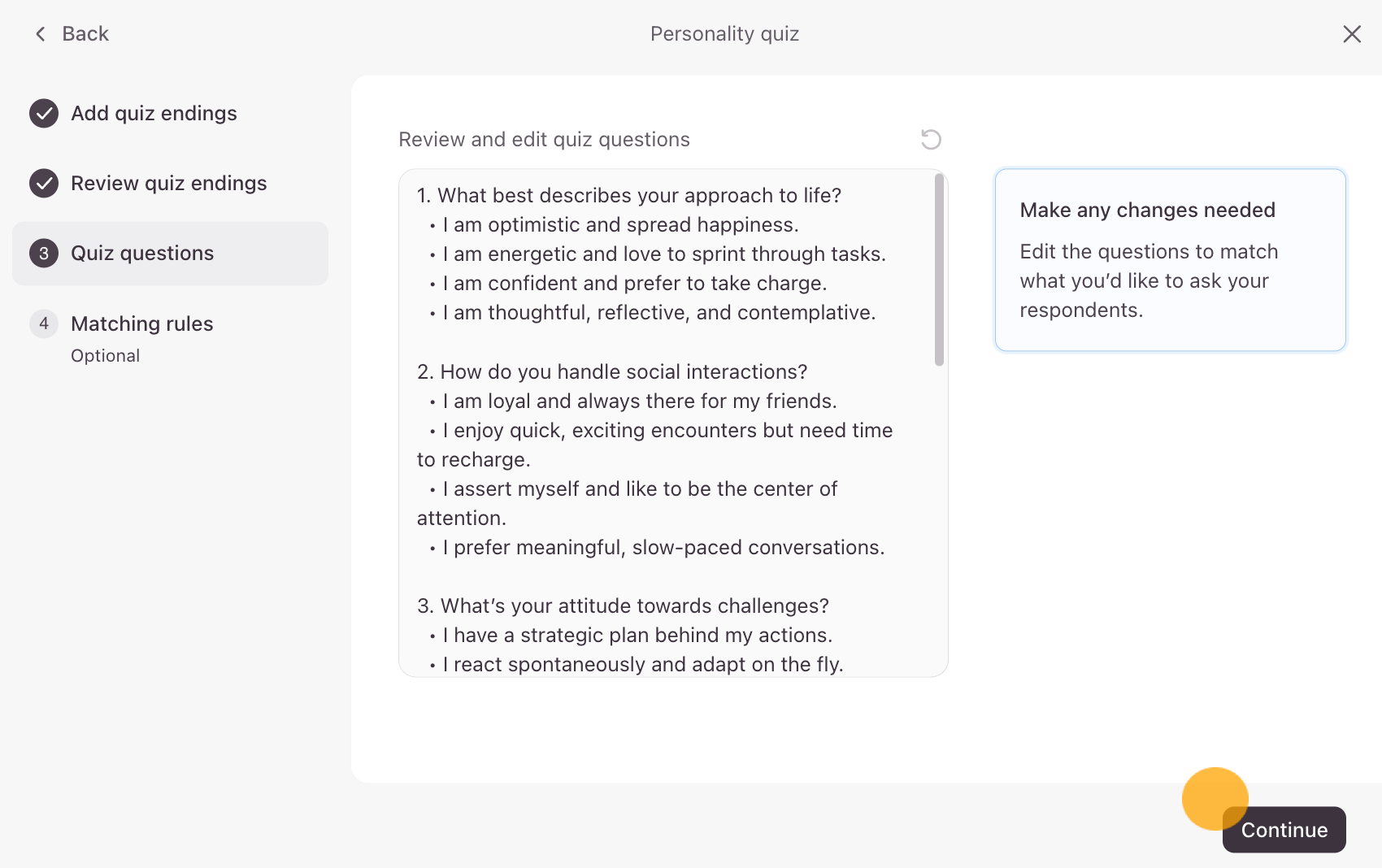
Task: Click the step 4 number badge
Action: point(44,323)
